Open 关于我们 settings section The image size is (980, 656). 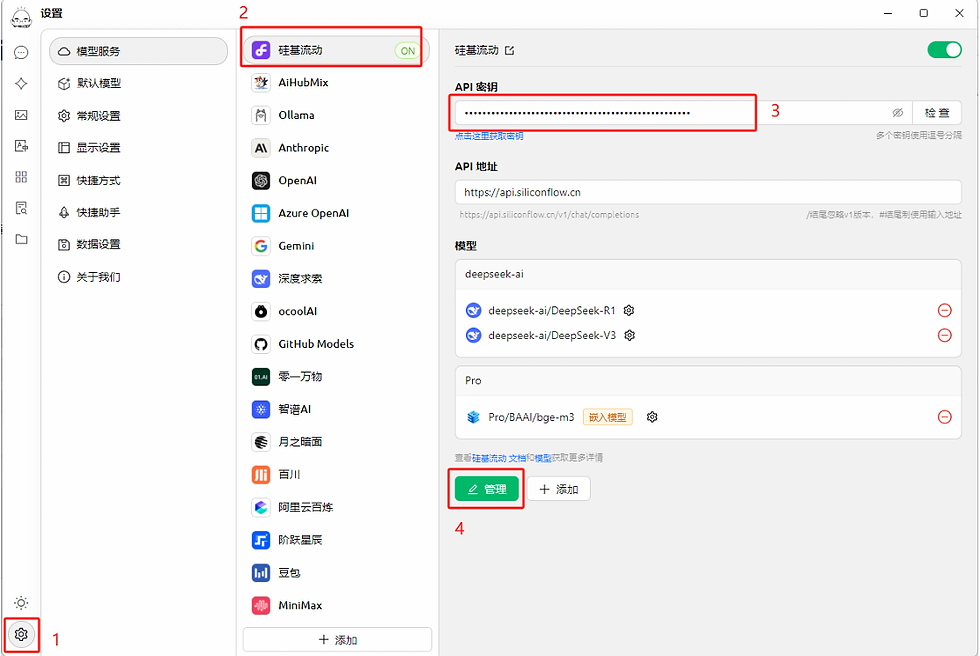[x=138, y=277]
